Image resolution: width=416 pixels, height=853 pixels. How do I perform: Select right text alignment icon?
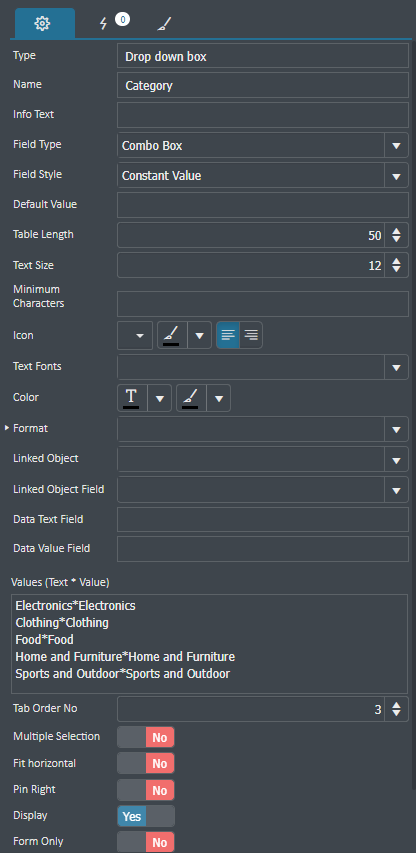pos(251,335)
